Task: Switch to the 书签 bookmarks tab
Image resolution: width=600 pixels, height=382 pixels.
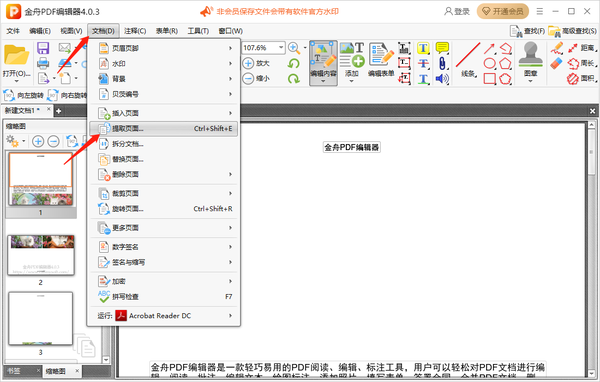Action: [x=15, y=371]
